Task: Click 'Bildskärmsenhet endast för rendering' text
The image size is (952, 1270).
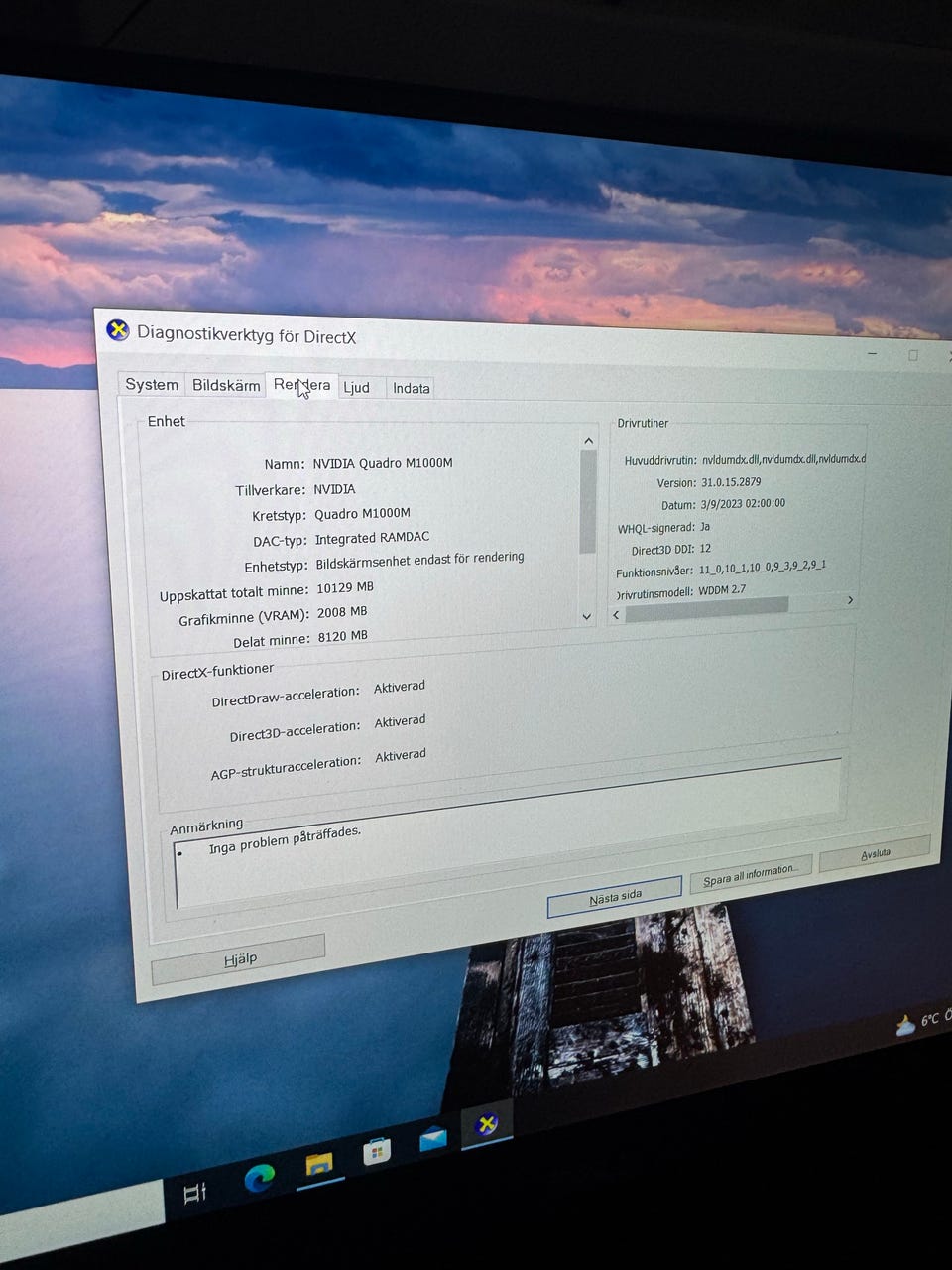Action: (419, 561)
